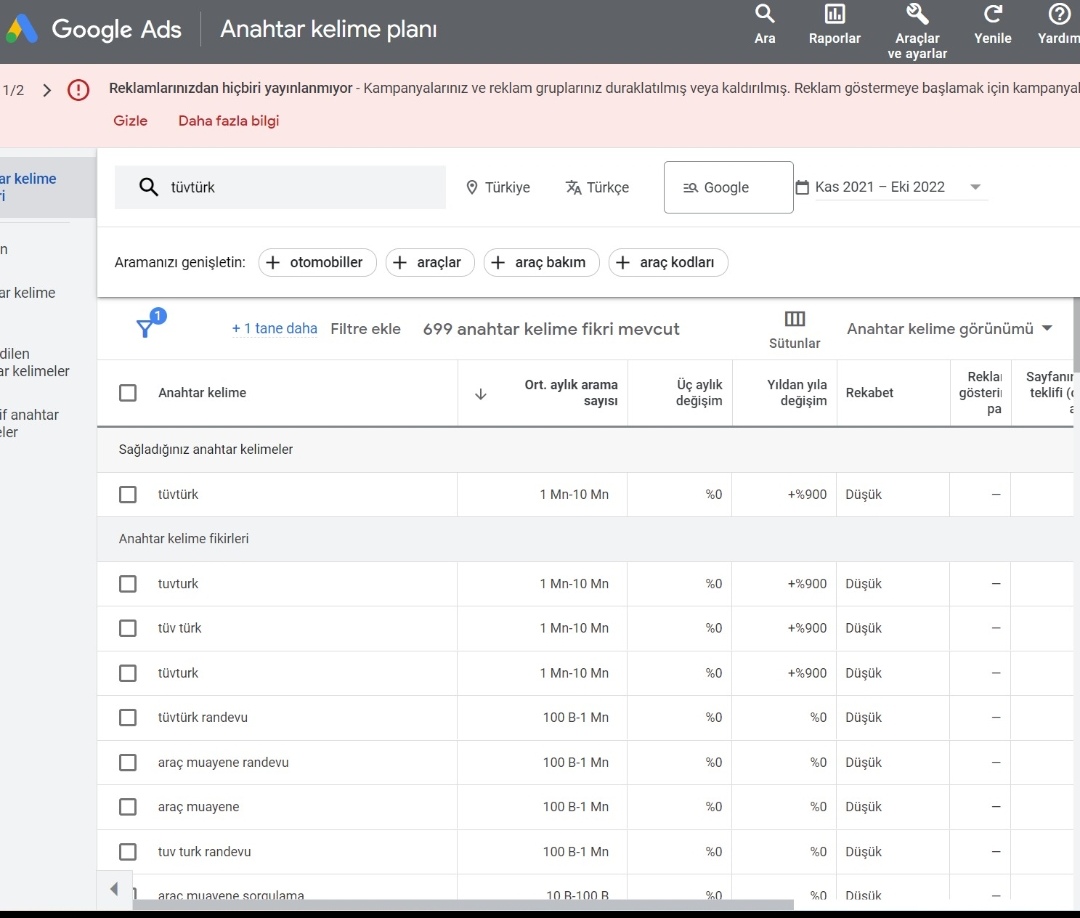Open the Yardım help icon
This screenshot has height=918, width=1080.
point(1059,14)
